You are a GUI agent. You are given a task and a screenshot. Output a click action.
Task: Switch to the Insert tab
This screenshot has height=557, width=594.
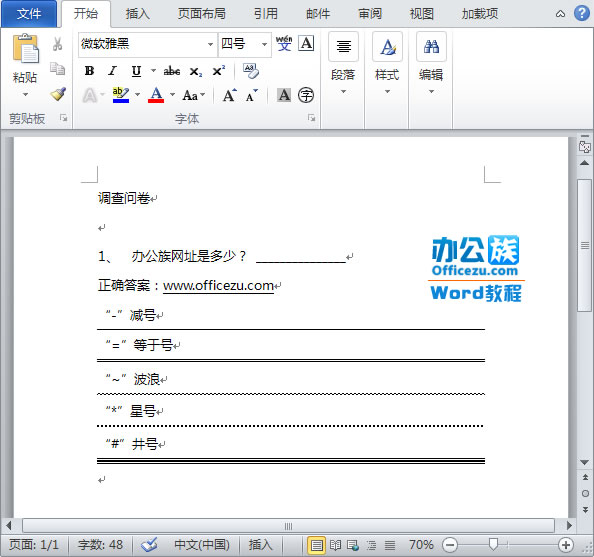138,14
